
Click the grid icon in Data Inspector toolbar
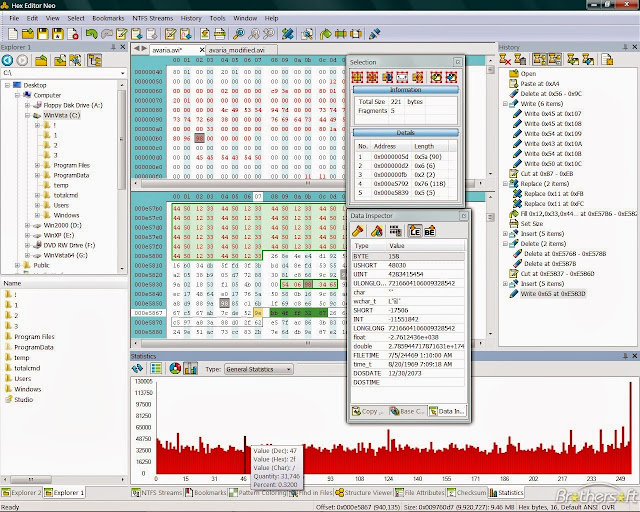point(395,231)
